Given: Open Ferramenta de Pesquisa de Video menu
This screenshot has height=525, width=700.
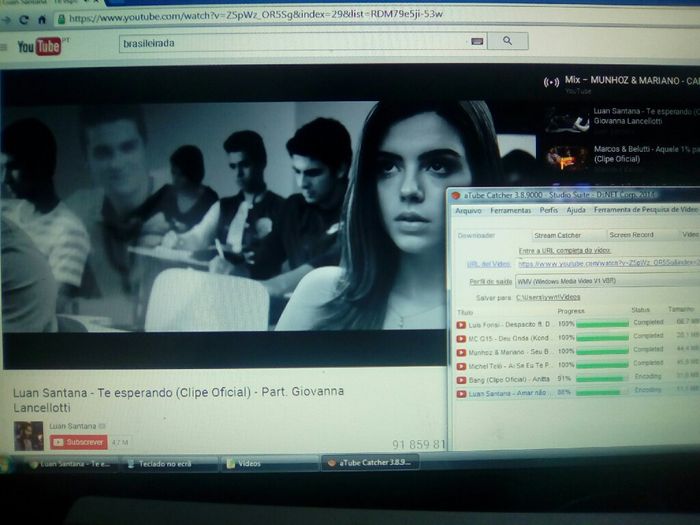Looking at the screenshot, I should pos(646,209).
